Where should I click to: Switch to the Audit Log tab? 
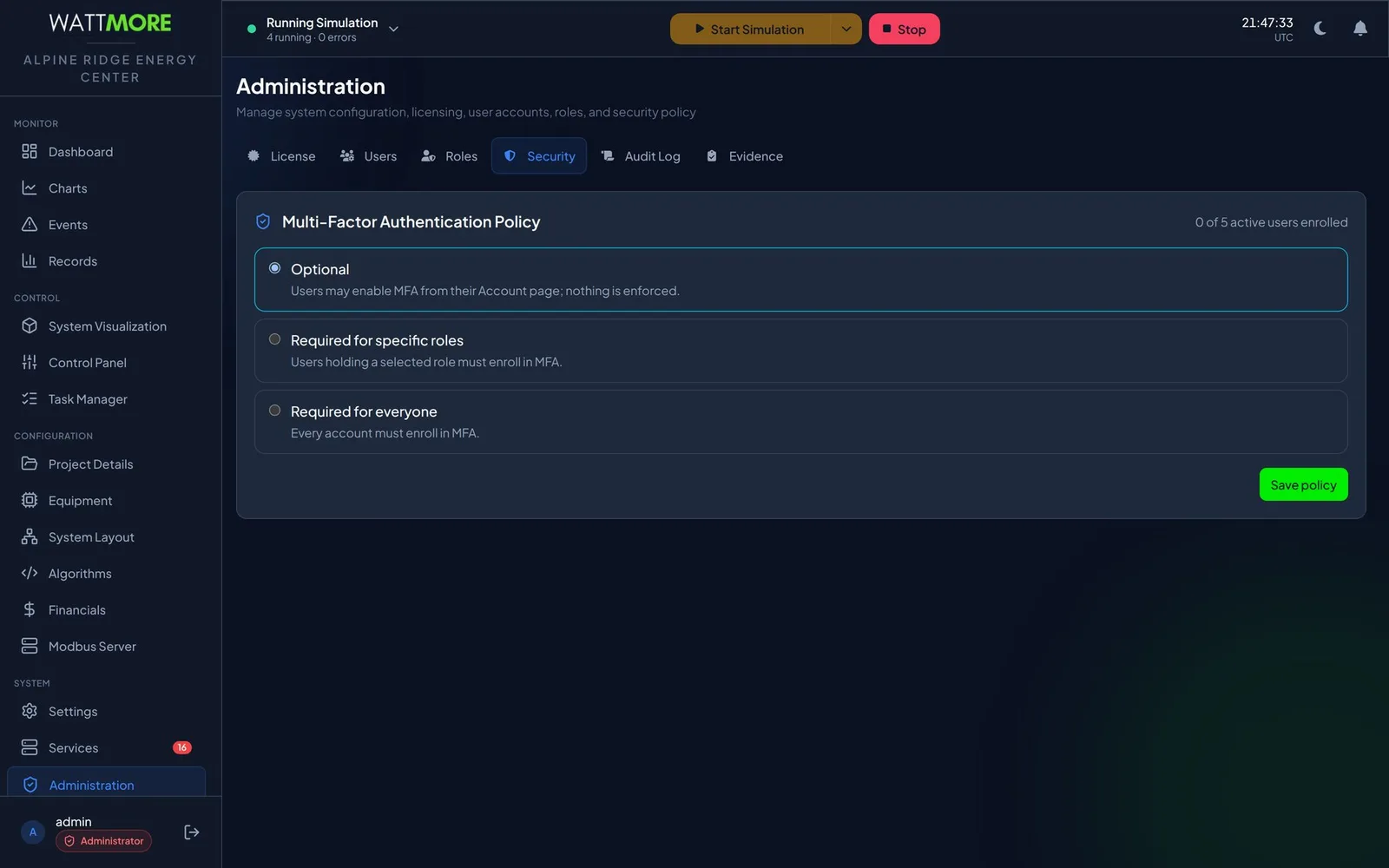click(x=641, y=156)
